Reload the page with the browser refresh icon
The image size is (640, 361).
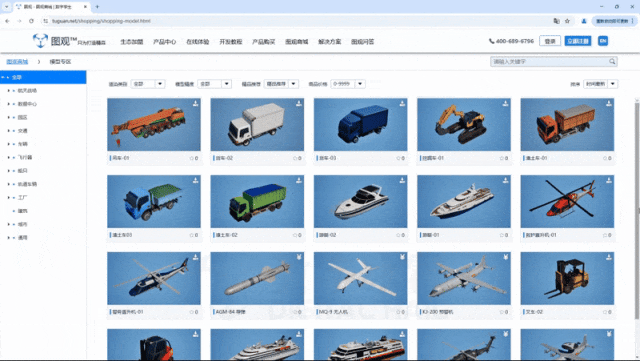click(x=31, y=21)
